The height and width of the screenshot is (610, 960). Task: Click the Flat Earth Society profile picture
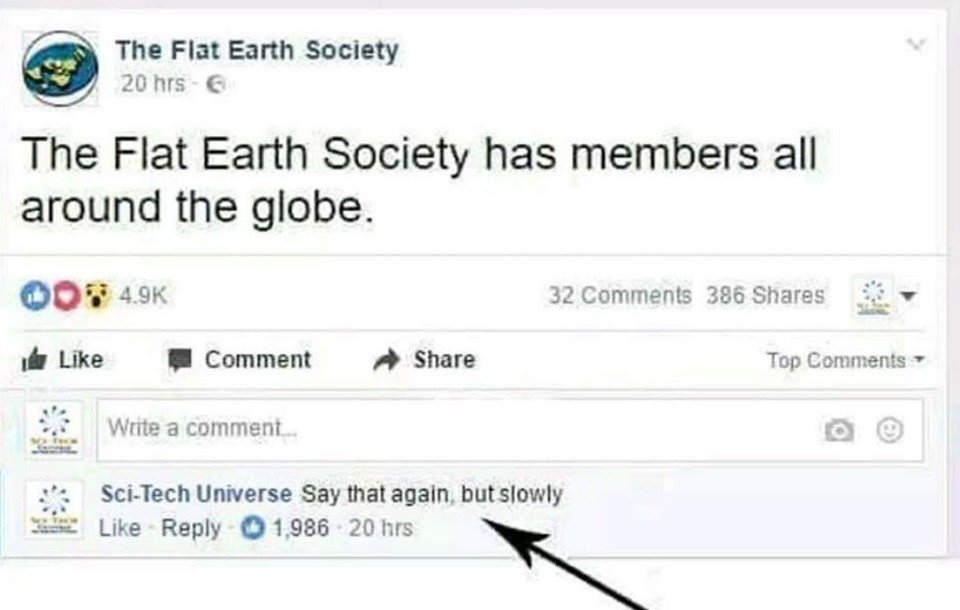tap(60, 67)
